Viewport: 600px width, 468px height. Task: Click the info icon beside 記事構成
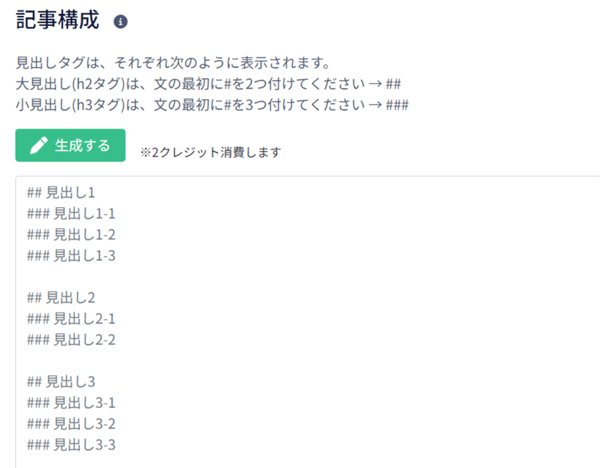click(121, 21)
